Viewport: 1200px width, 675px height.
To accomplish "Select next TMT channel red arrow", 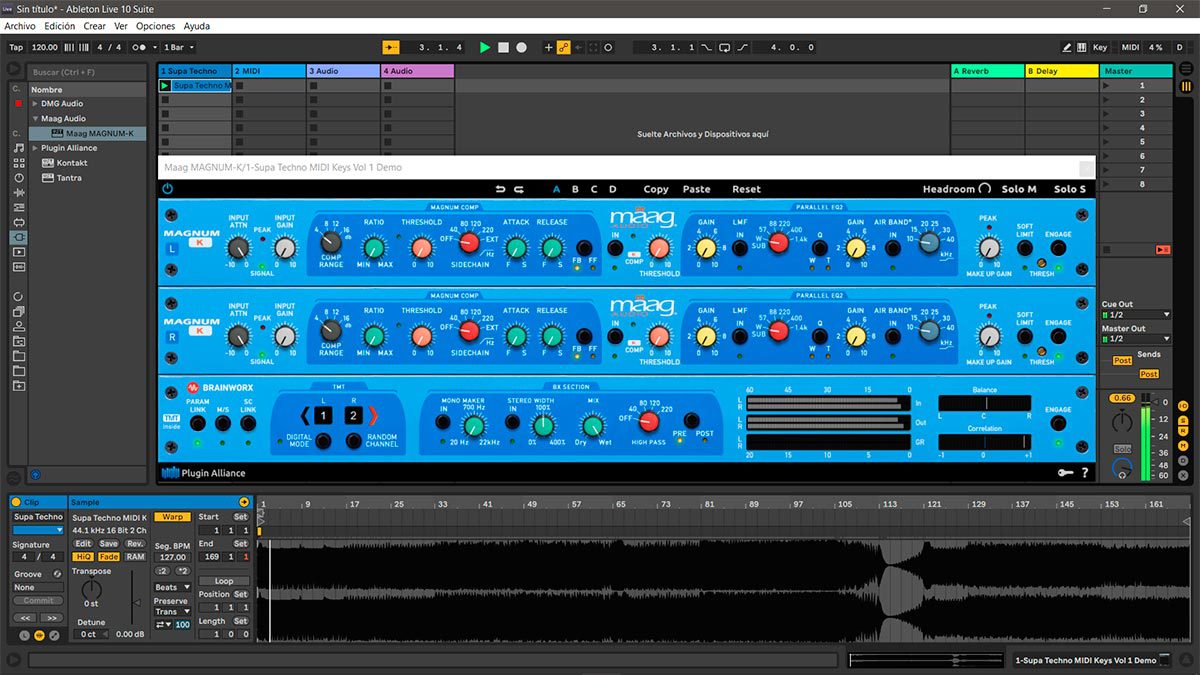I will point(373,415).
